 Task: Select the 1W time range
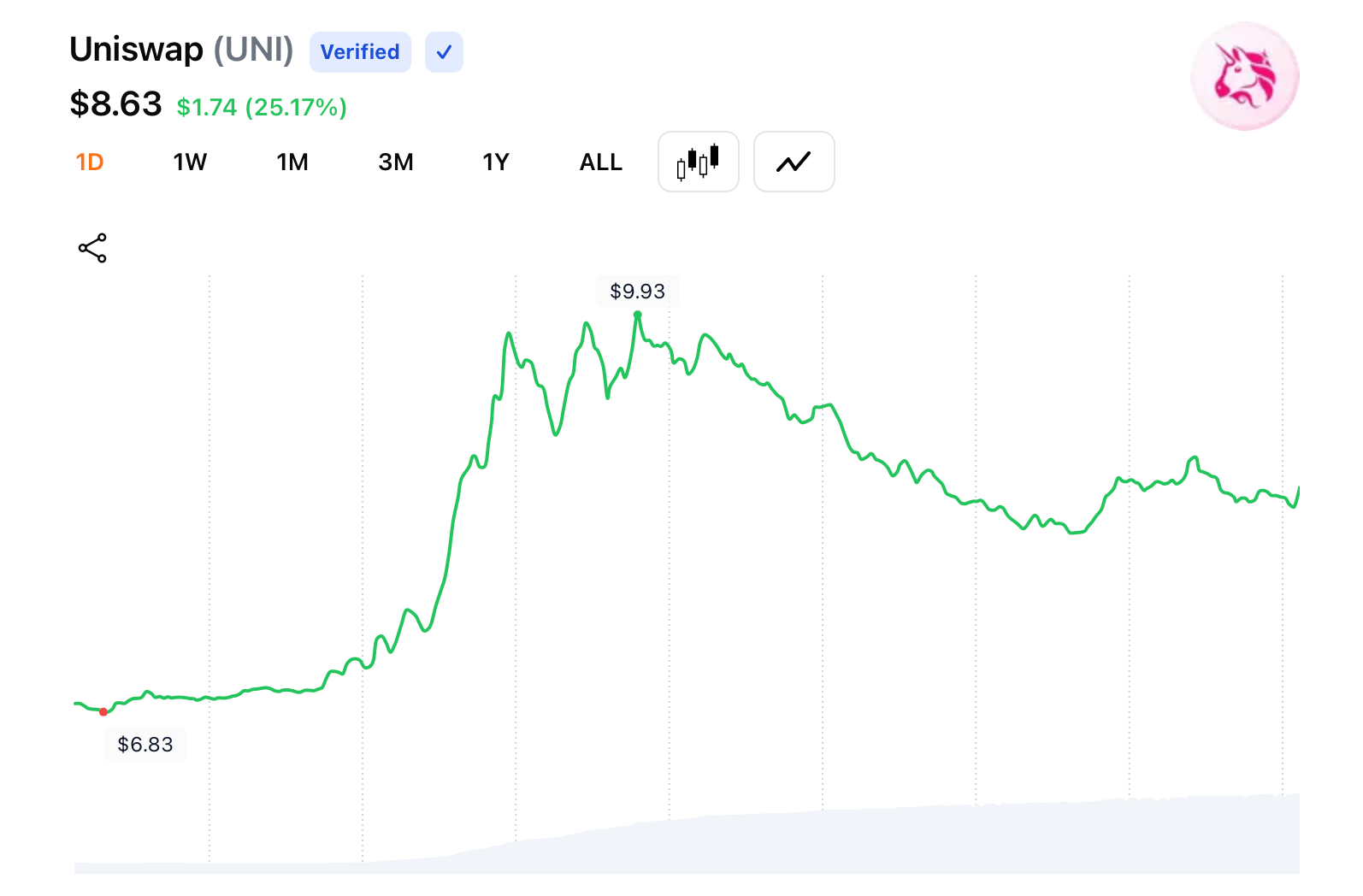tap(190, 162)
